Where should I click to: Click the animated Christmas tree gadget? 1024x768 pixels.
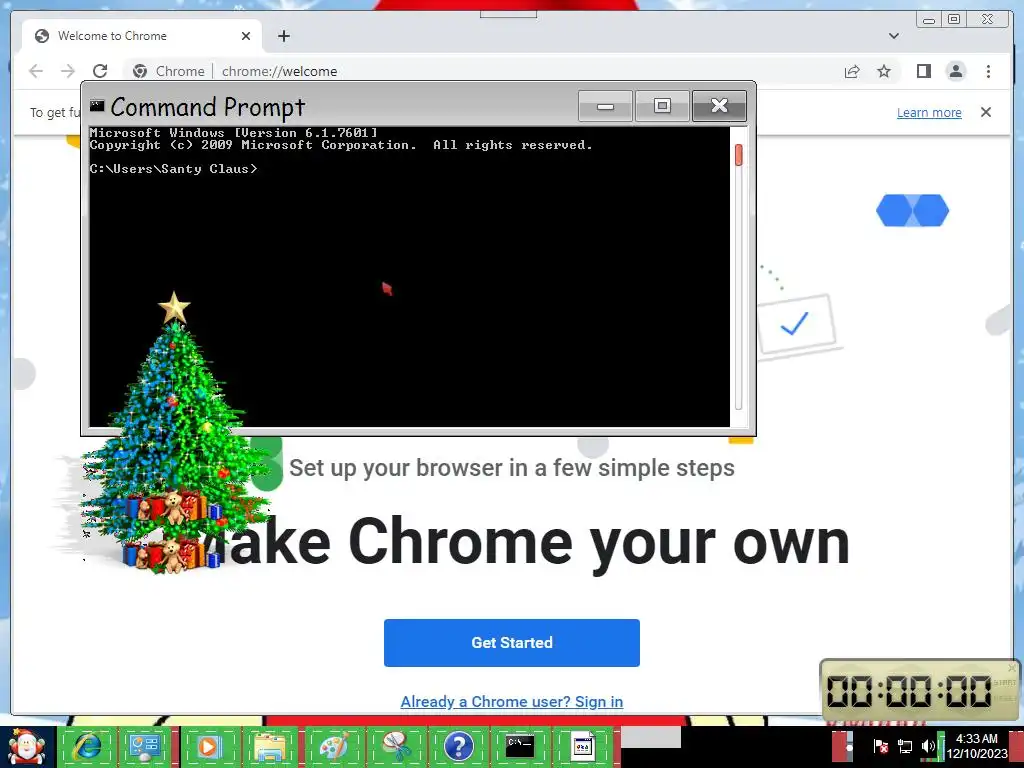pos(173,434)
